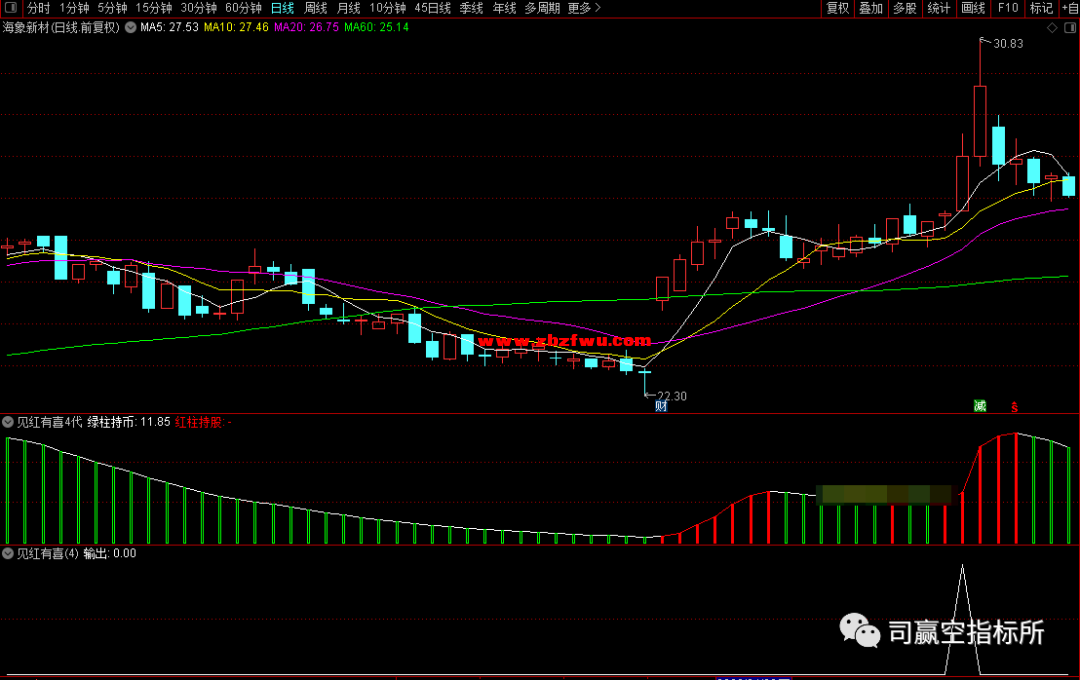Viewport: 1080px width, 680px height.
Task: Click the MA60: 25.14 label
Action: tap(377, 28)
